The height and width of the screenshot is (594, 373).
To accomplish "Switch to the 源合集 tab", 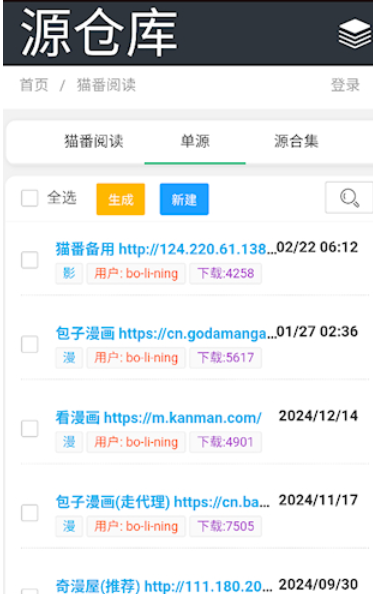I will click(x=296, y=142).
